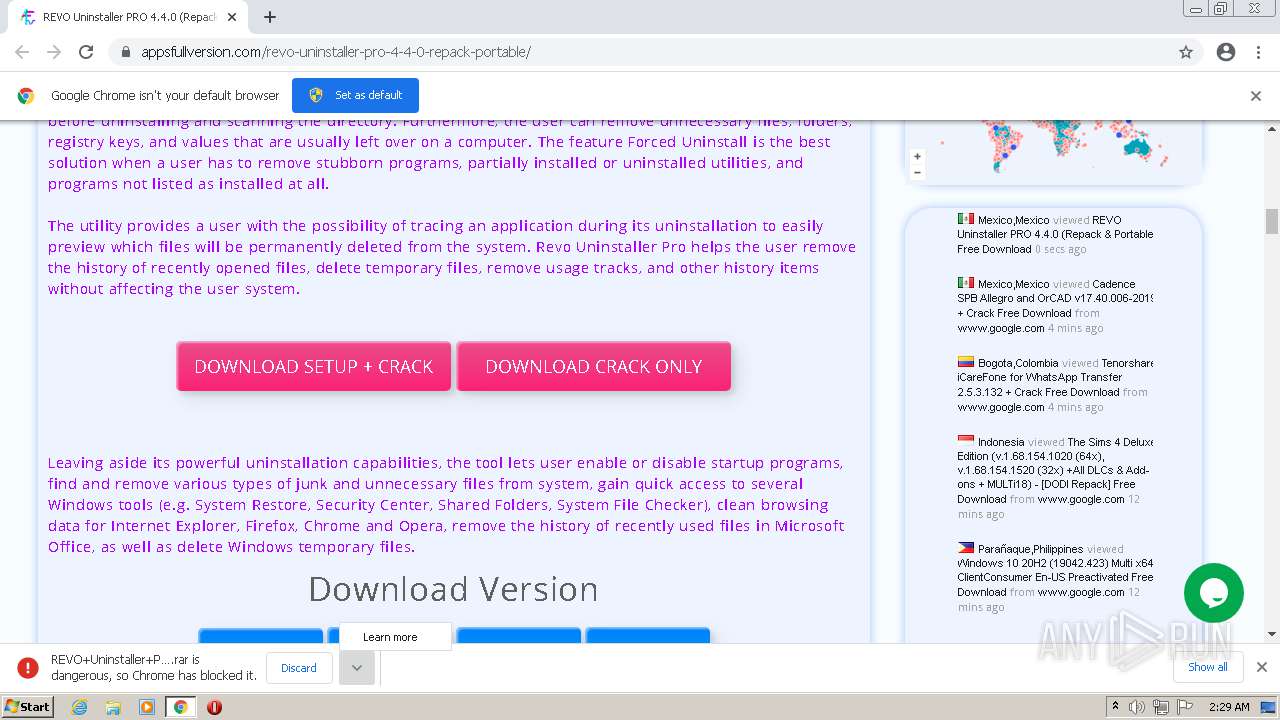Close the downloads bar
Viewport: 1280px width, 720px height.
pos(1262,667)
